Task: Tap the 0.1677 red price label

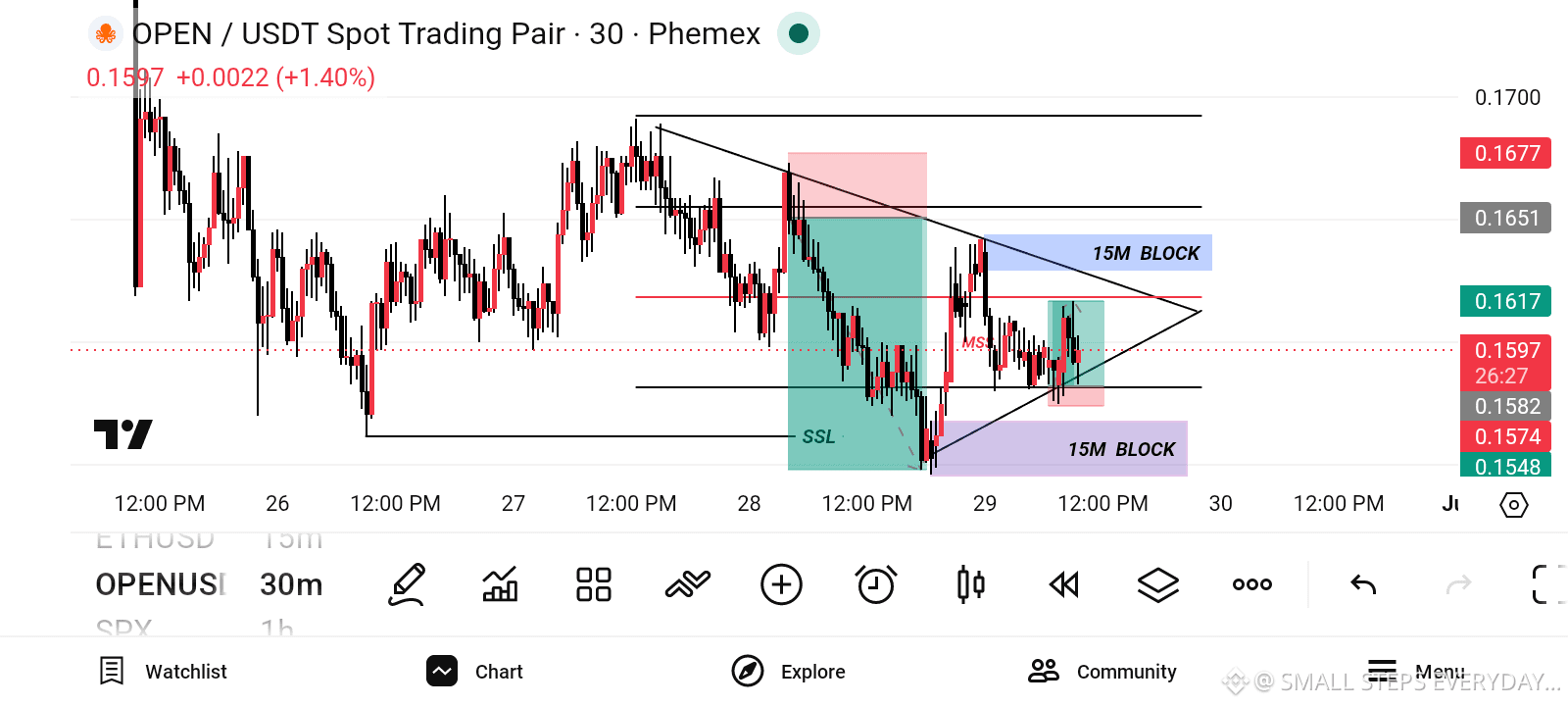Action: coord(1506,153)
